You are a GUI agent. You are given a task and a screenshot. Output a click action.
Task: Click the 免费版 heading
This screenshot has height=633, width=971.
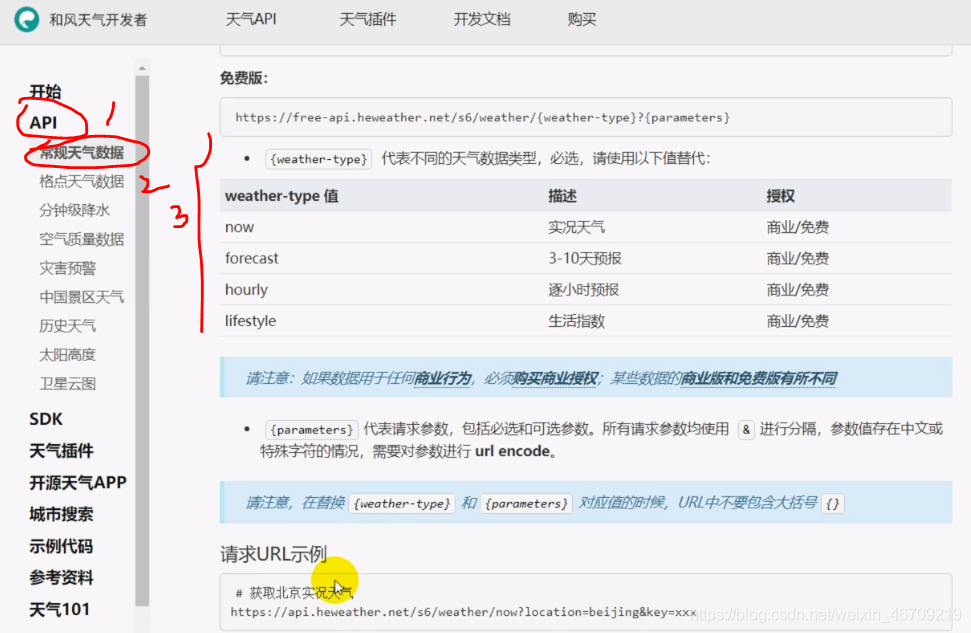pos(244,78)
